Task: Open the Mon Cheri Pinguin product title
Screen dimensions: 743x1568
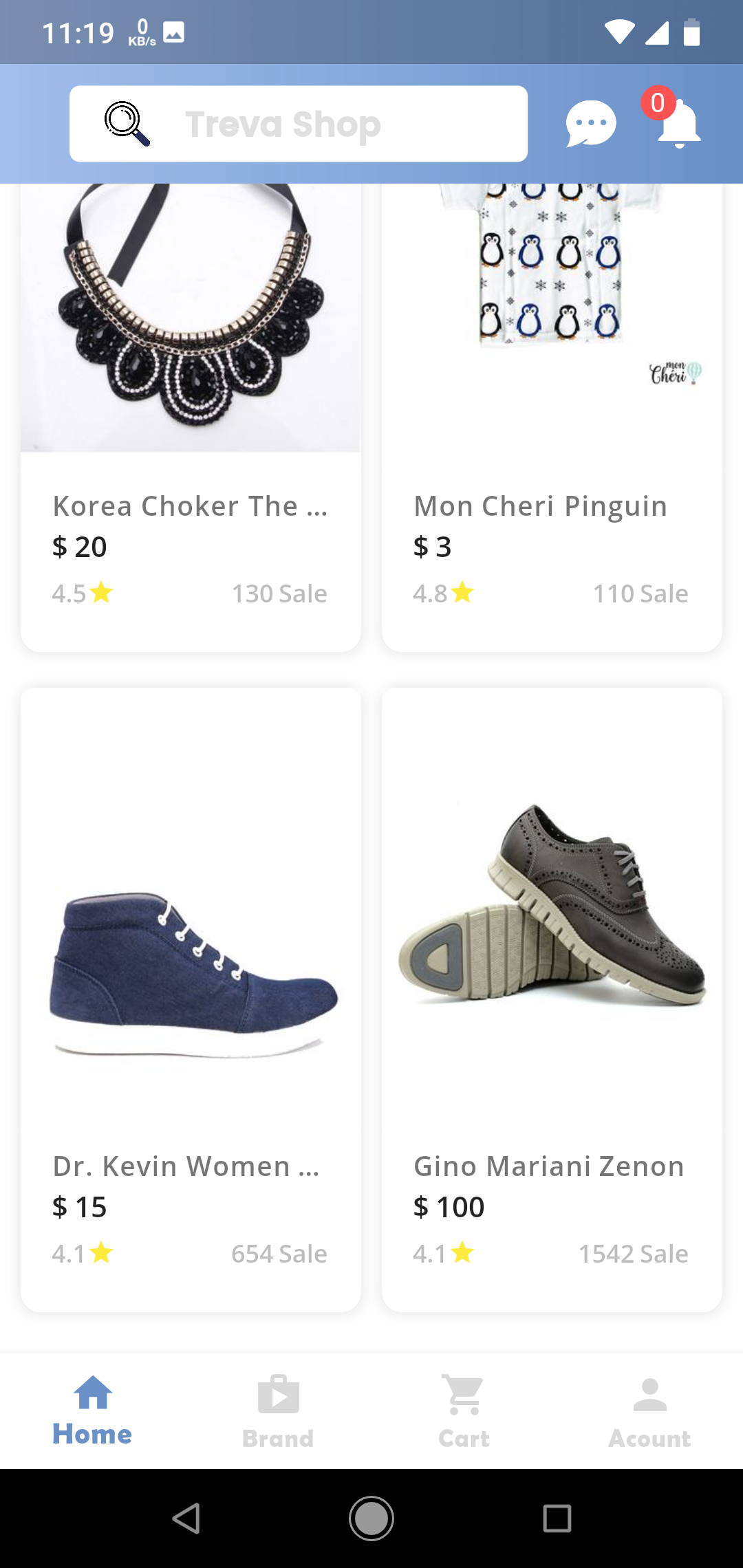Action: point(539,505)
